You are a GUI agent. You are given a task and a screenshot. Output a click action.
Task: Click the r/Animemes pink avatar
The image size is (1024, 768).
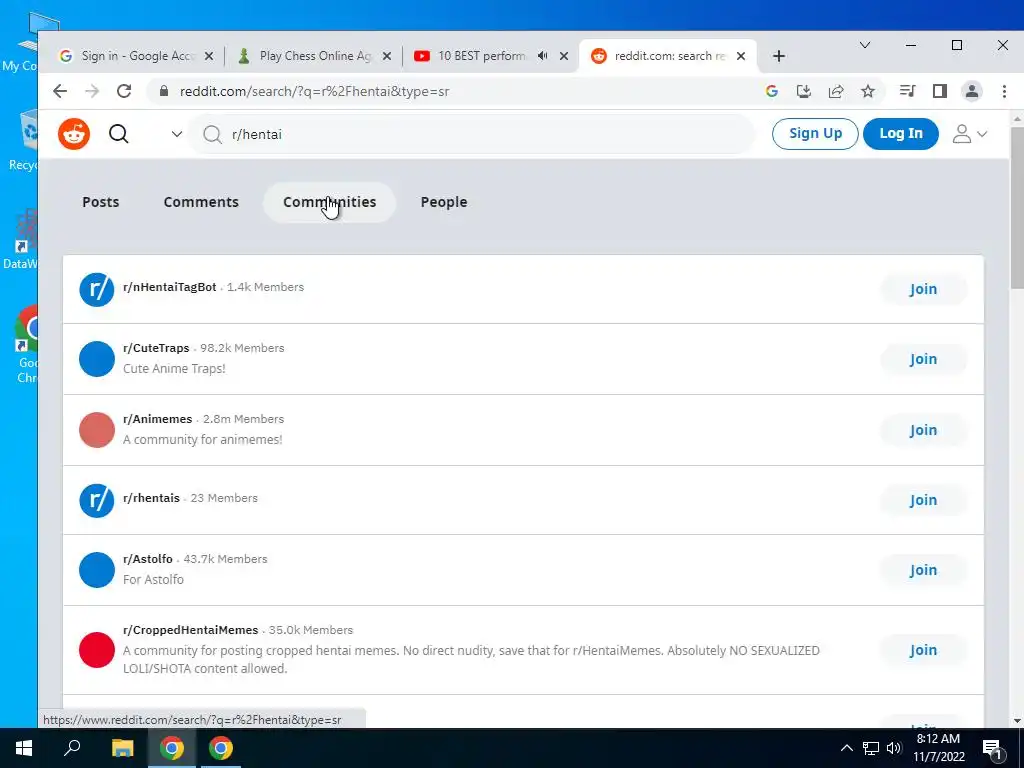click(x=97, y=430)
